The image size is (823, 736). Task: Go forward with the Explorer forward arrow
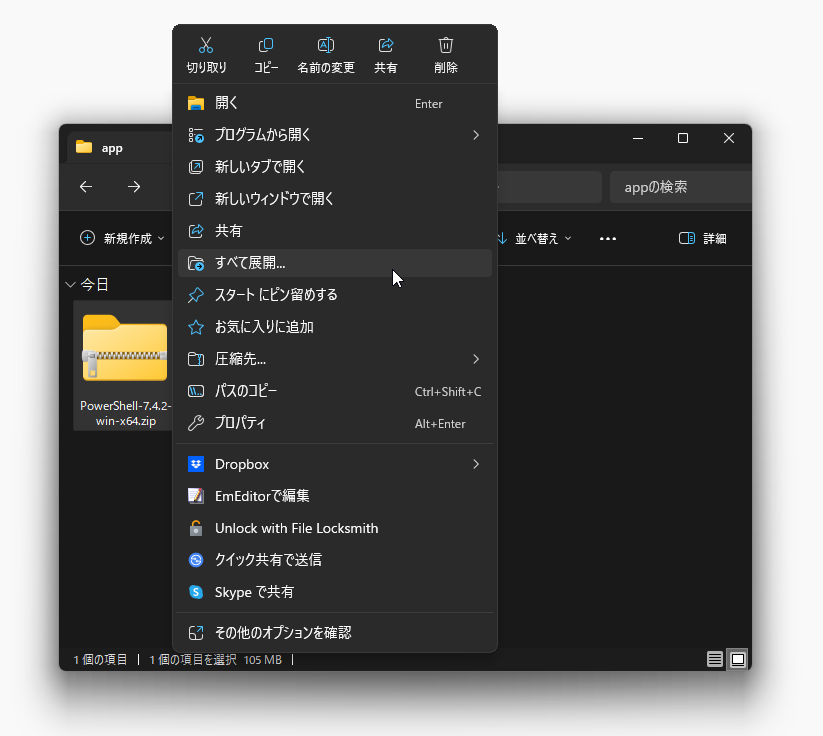tap(134, 186)
